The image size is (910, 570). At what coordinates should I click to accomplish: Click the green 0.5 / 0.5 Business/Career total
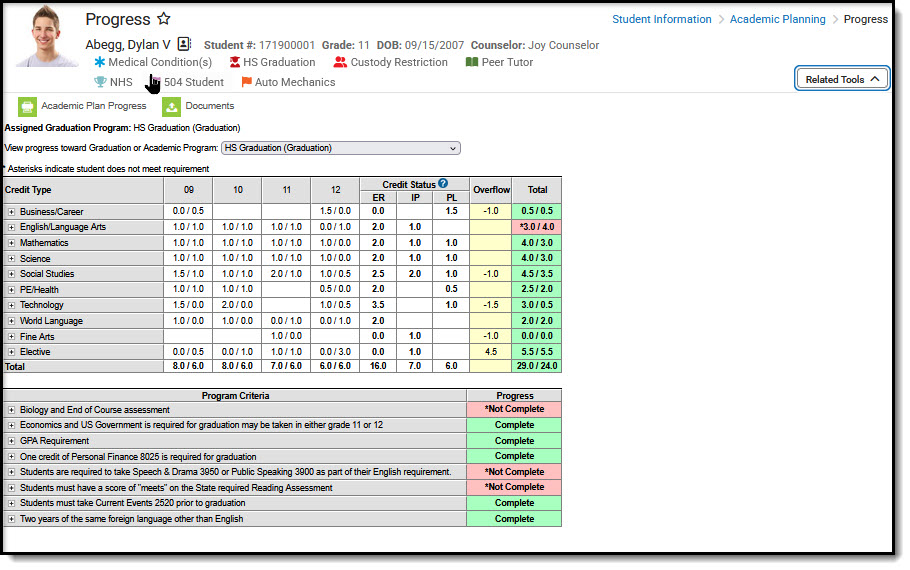(537, 211)
